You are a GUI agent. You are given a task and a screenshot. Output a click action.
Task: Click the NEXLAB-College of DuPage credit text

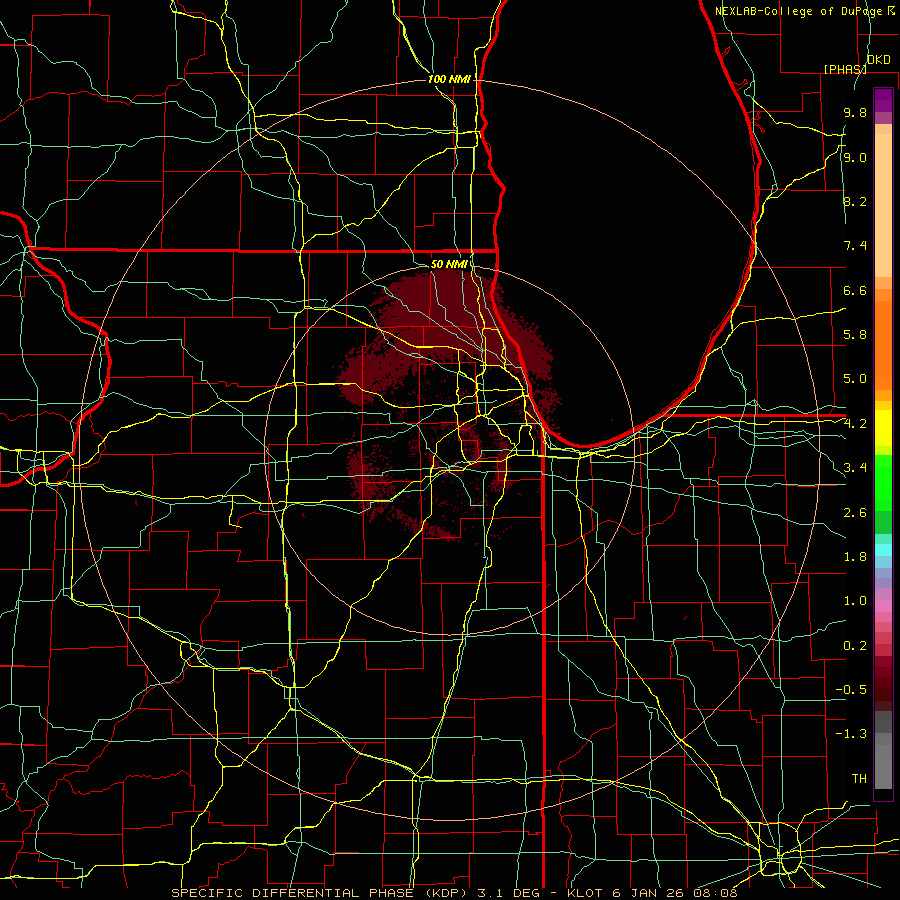tap(799, 11)
